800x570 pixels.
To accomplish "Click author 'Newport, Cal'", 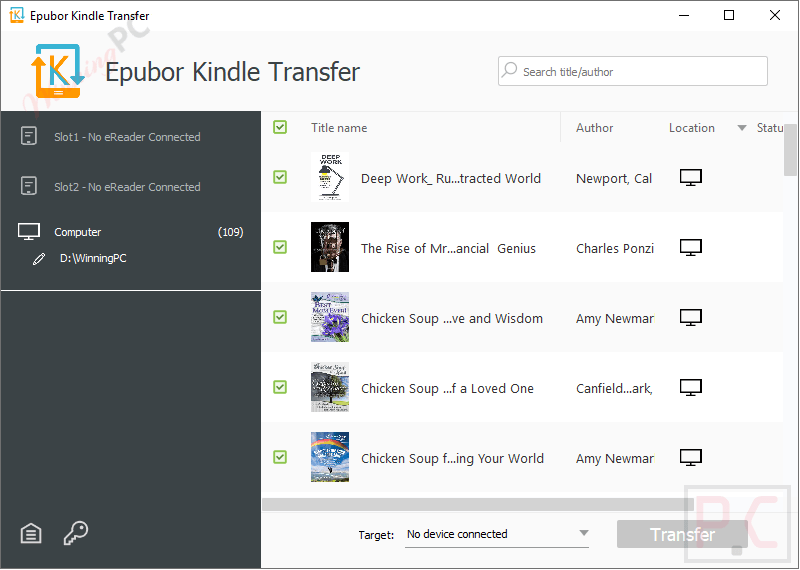I will click(614, 179).
